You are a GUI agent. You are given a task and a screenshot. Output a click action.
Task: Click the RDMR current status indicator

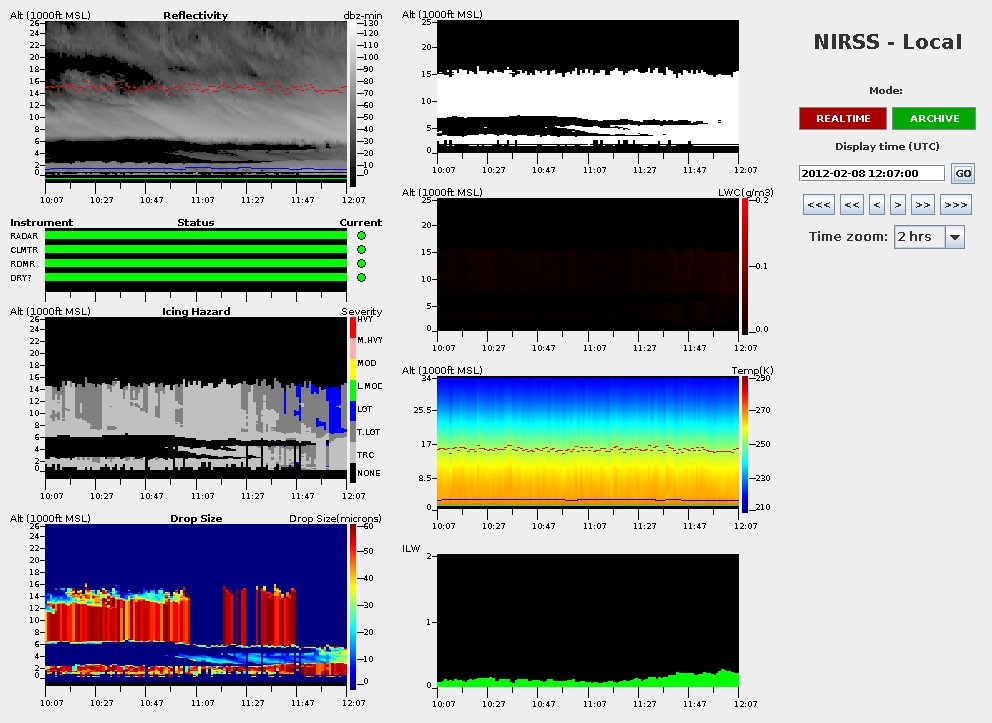coord(361,264)
